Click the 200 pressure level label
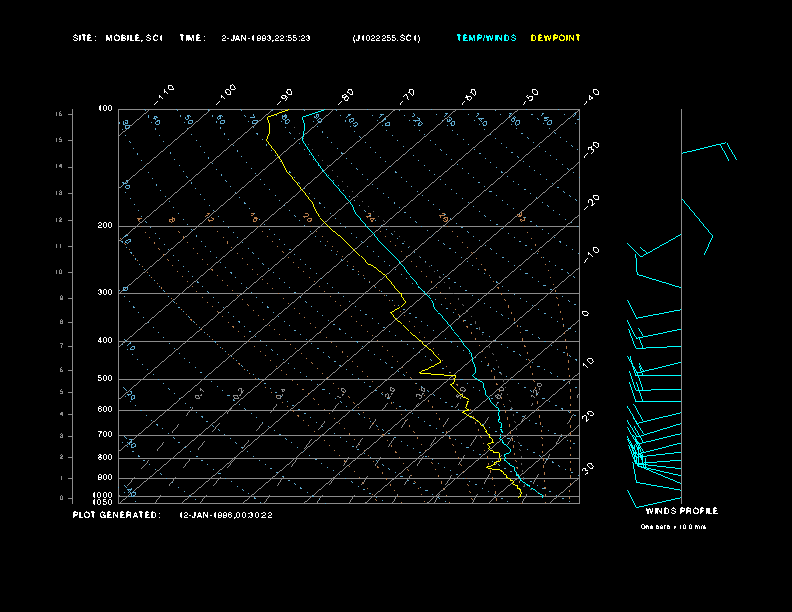Viewport: 792px width, 612px height. click(x=105, y=226)
